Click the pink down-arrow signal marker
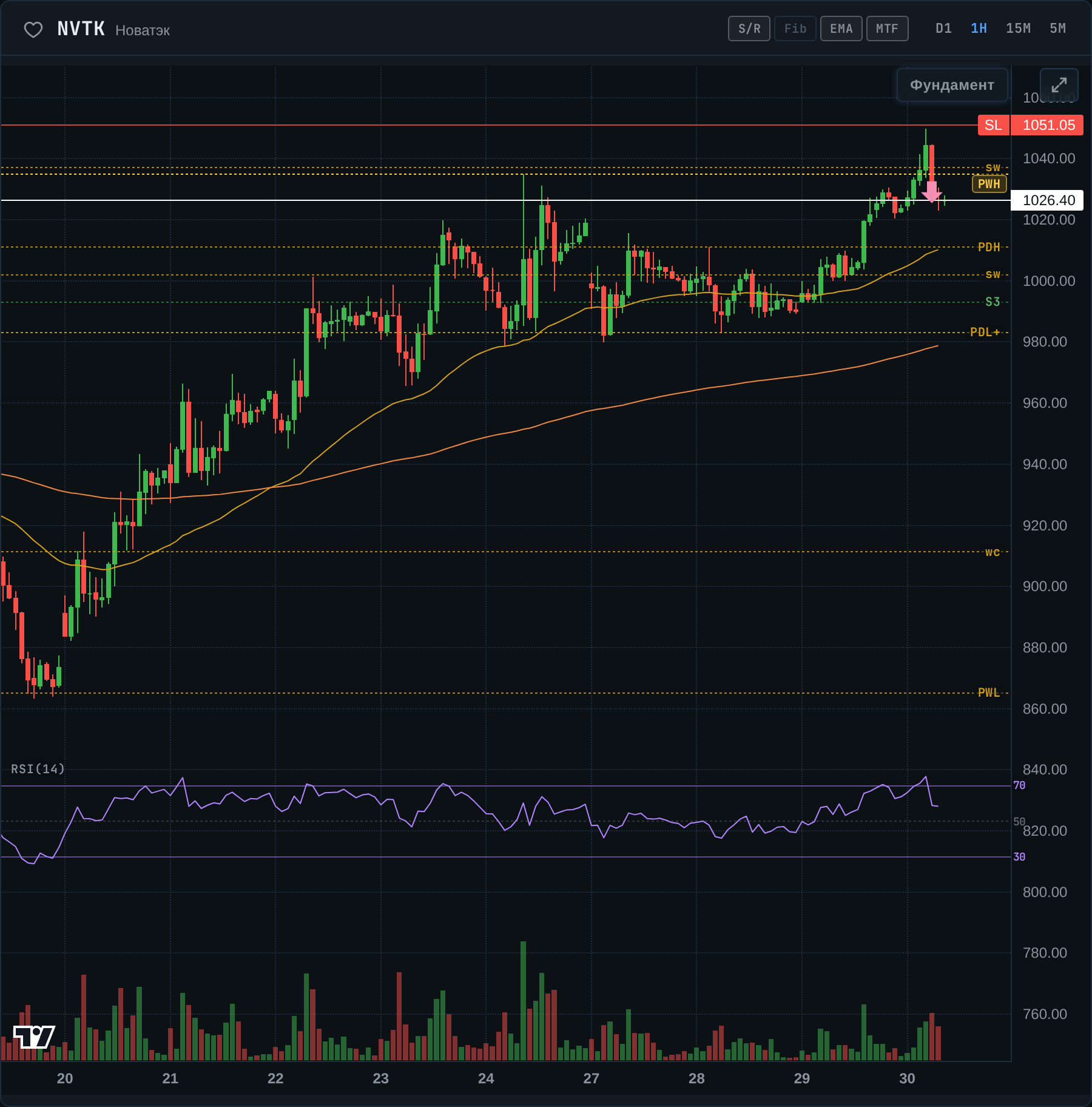The width and height of the screenshot is (1092, 1107). click(x=931, y=192)
